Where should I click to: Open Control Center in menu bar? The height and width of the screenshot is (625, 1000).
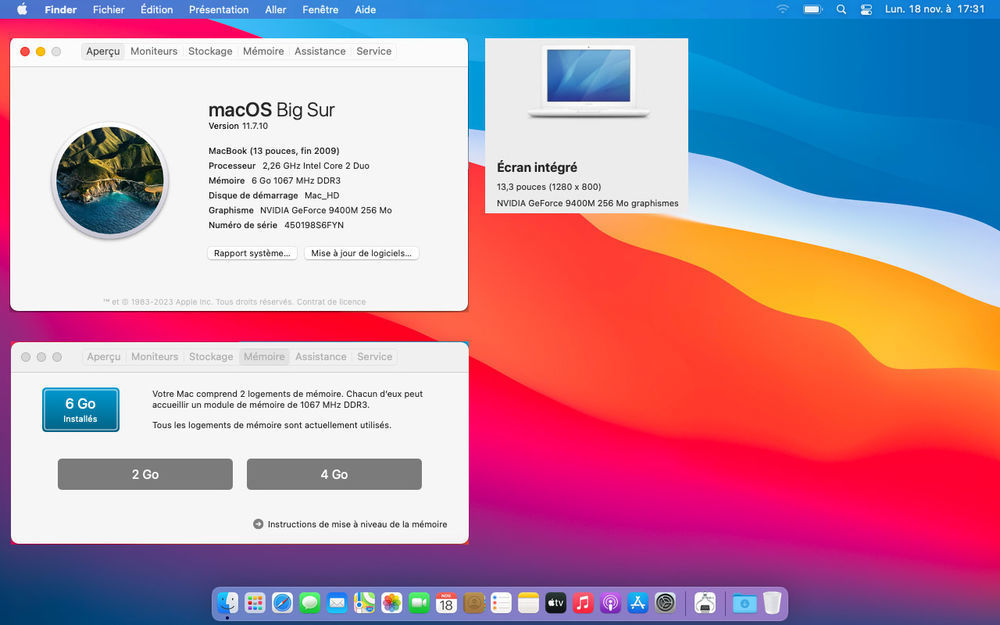coord(866,9)
